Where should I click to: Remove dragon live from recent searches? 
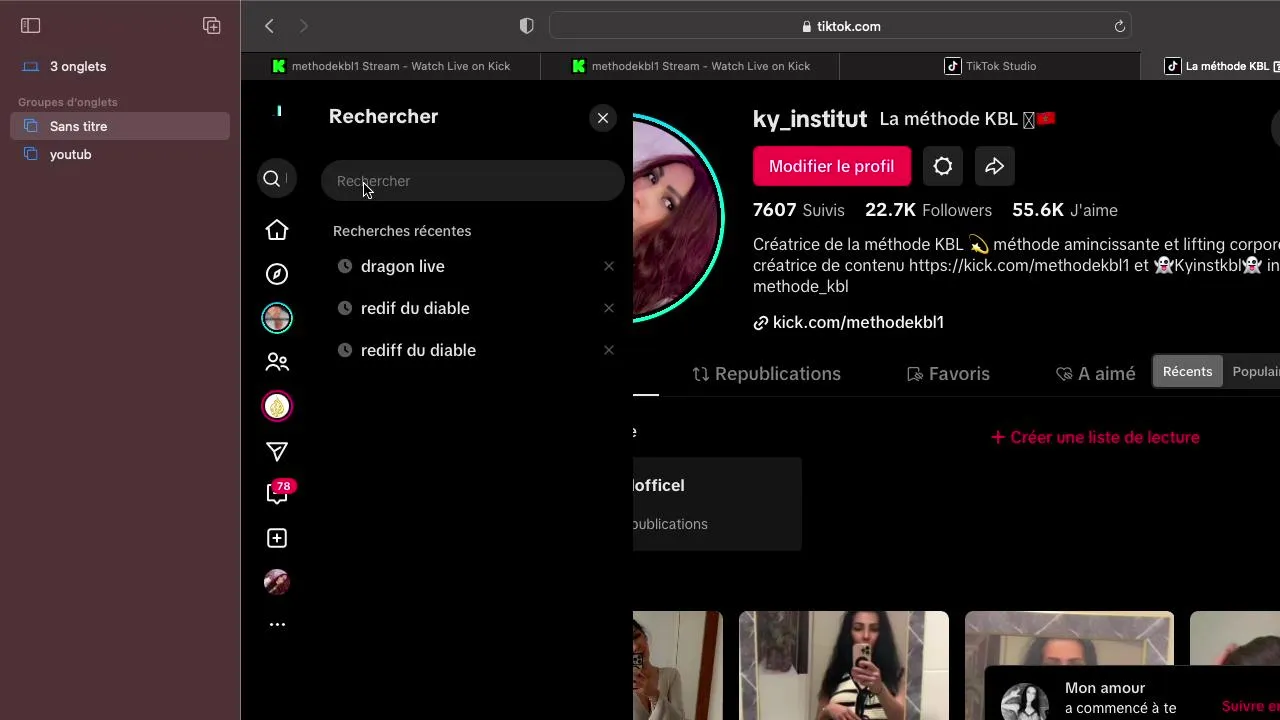[x=609, y=266]
